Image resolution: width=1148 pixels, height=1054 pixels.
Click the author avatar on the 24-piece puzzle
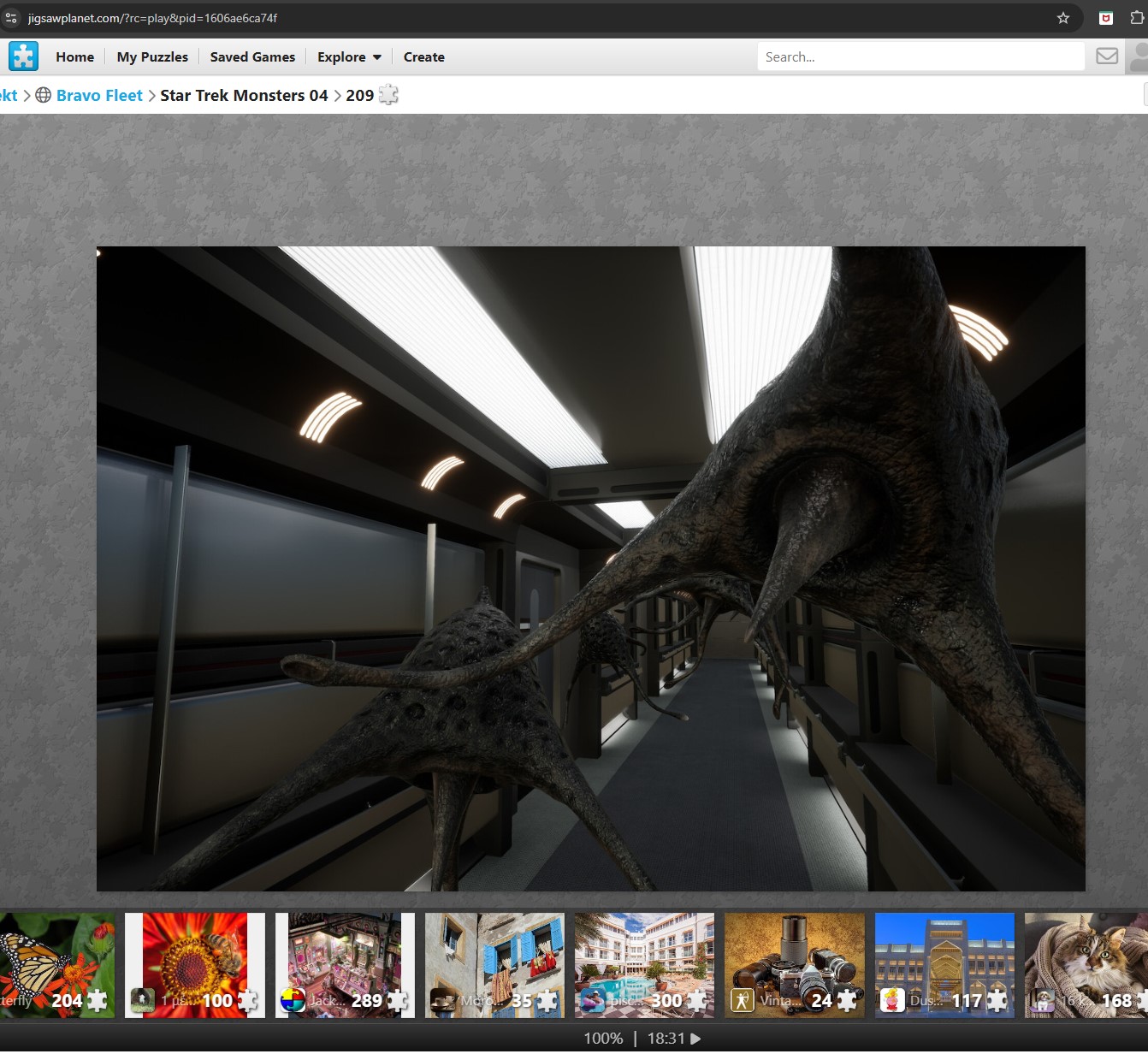pyautogui.click(x=743, y=1000)
